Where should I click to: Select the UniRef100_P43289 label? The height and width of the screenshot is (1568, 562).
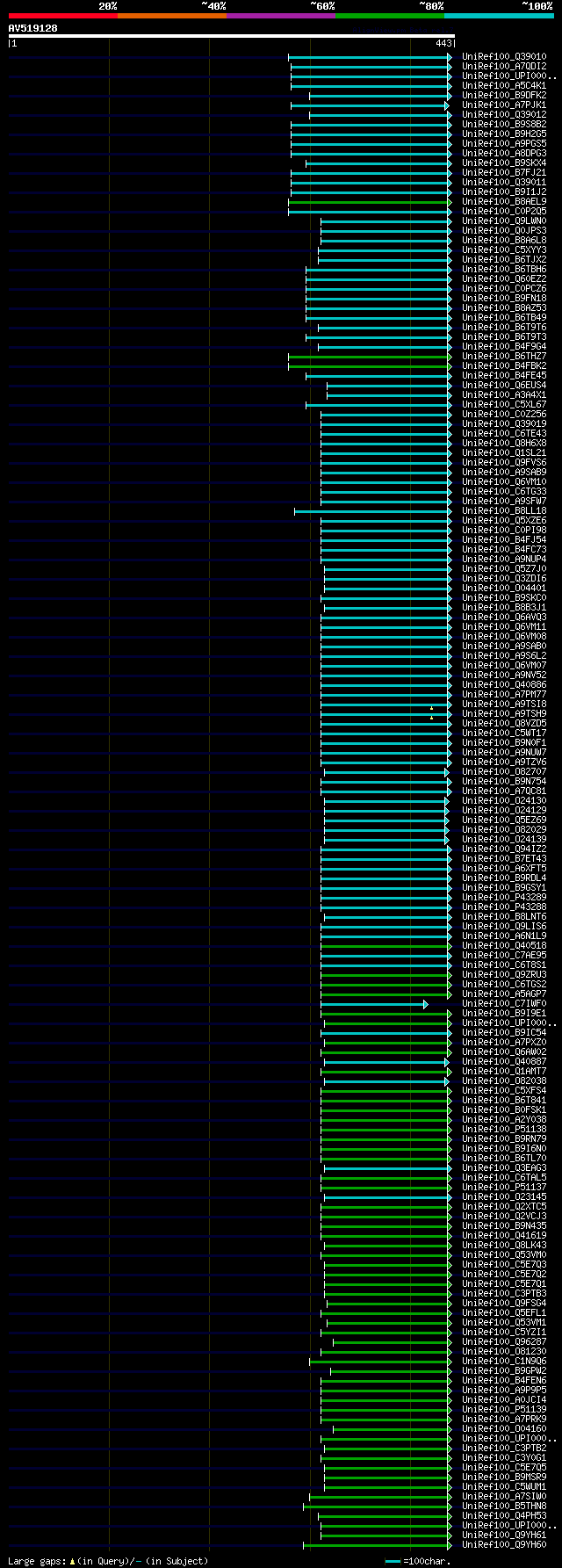click(504, 898)
